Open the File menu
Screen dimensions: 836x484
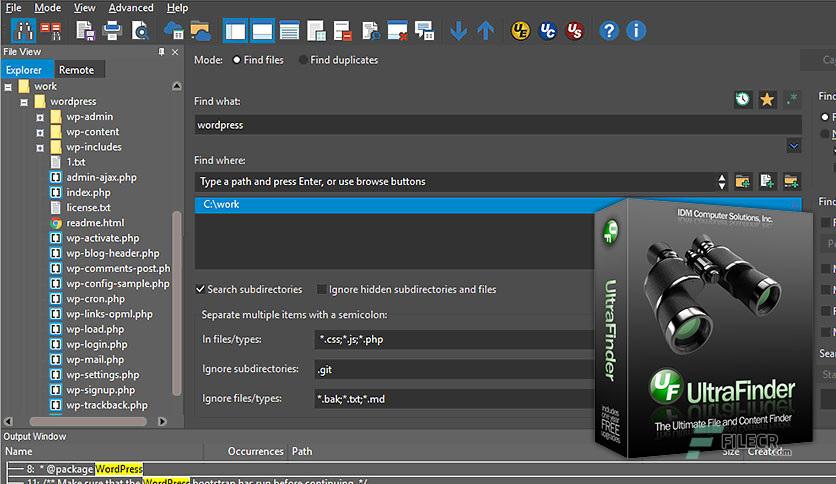point(13,8)
